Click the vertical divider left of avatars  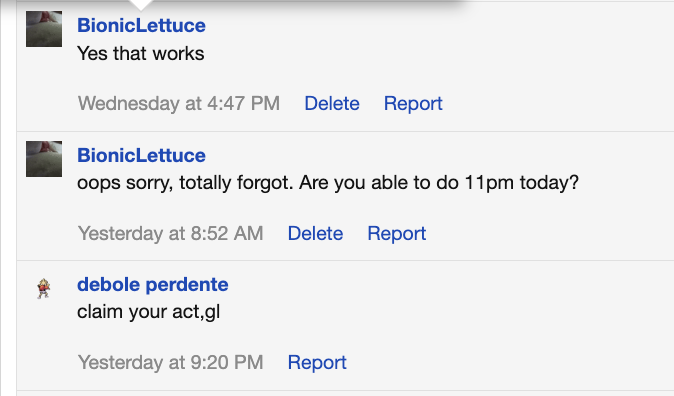16,198
